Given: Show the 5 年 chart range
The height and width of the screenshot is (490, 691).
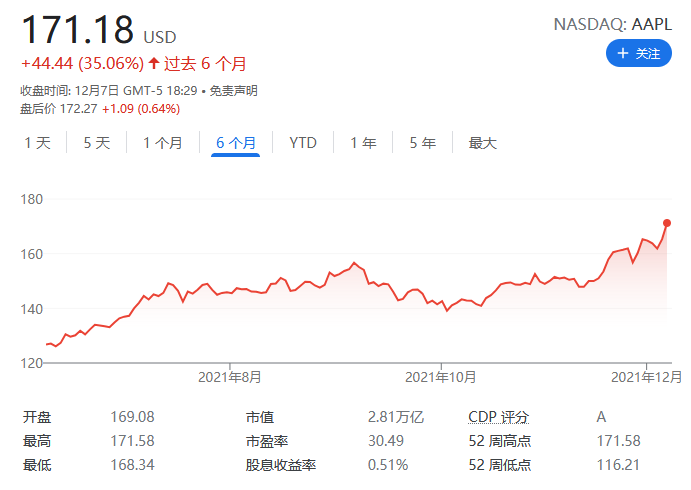Looking at the screenshot, I should pyautogui.click(x=423, y=143).
